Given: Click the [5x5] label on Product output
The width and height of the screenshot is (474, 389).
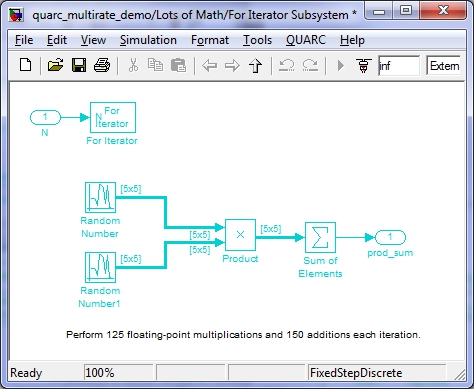Looking at the screenshot, I should pos(271,229).
